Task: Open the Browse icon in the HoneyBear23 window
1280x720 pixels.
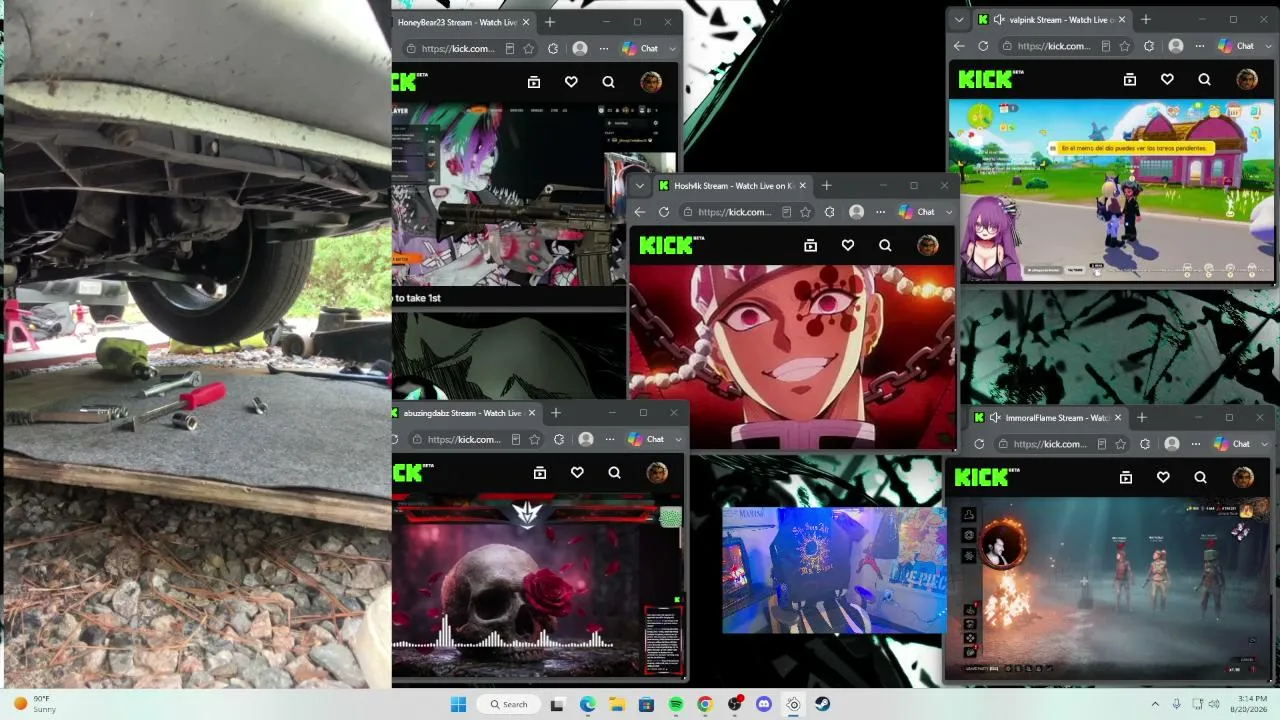Action: coord(534,82)
